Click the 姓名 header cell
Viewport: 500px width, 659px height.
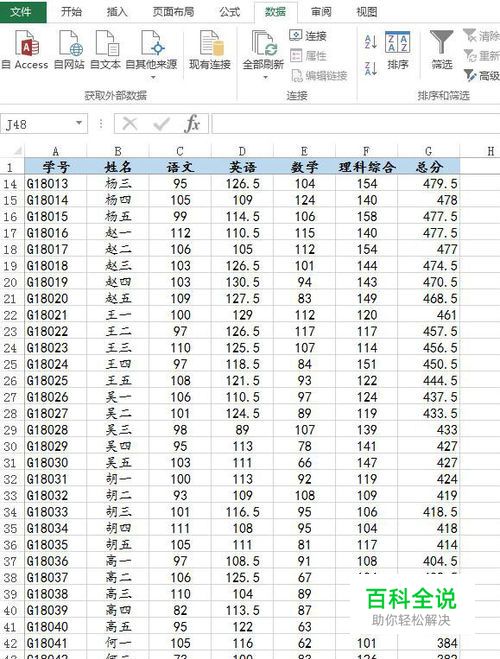click(x=118, y=167)
